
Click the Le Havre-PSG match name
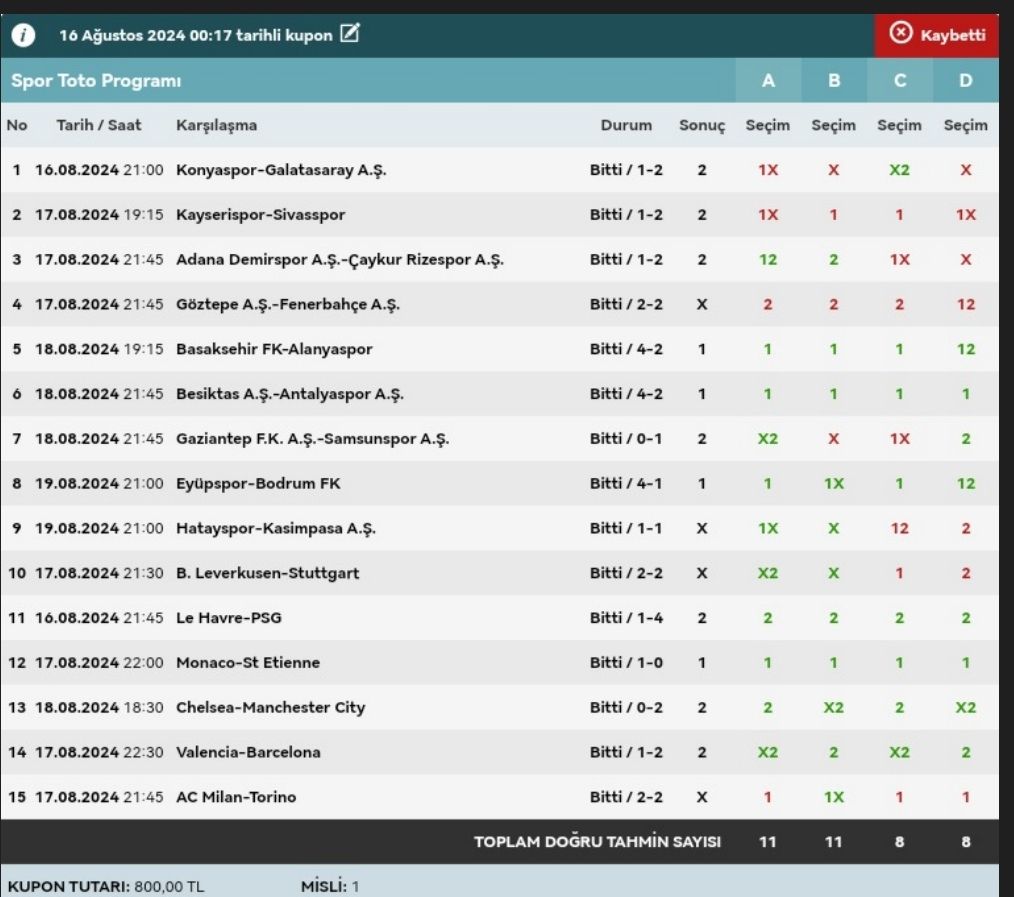point(228,618)
